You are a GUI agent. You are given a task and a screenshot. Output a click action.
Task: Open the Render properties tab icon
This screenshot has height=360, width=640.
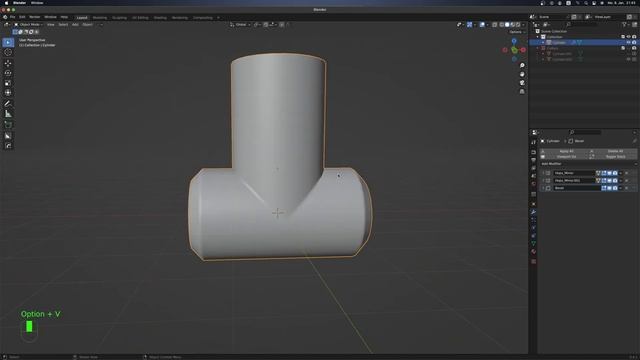533,152
